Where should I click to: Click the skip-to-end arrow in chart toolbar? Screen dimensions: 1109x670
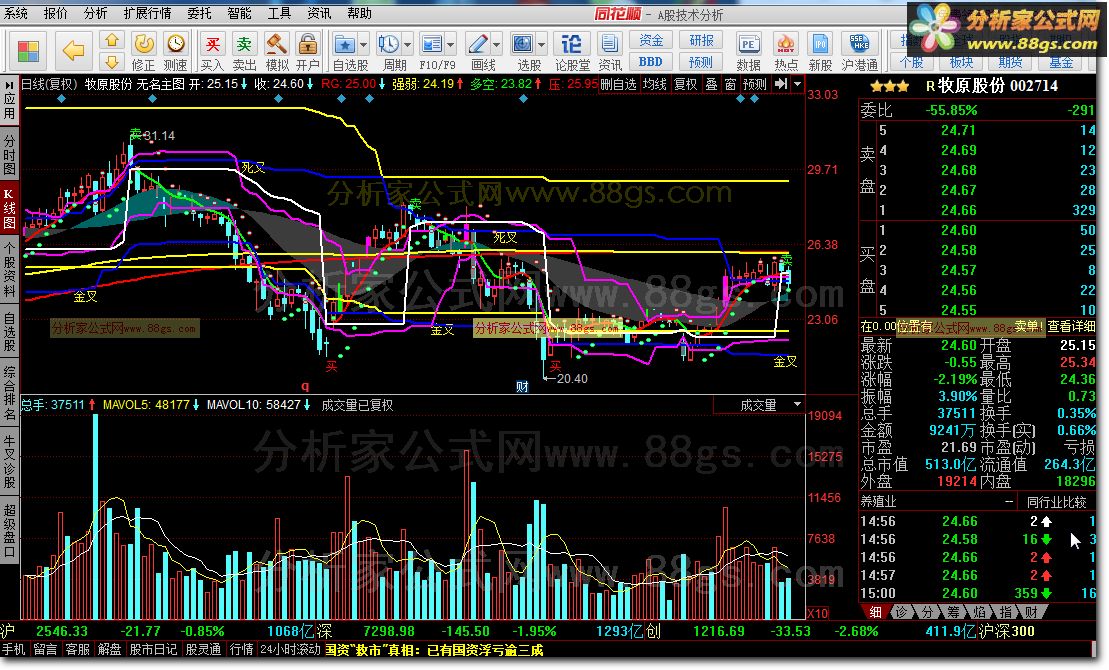pos(781,84)
